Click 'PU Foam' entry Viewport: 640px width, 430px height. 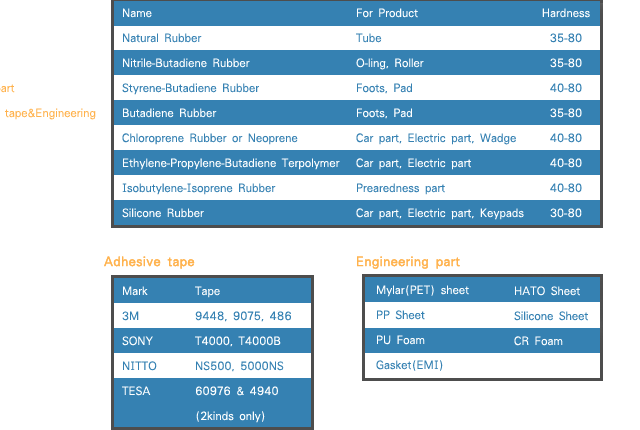pos(400,340)
